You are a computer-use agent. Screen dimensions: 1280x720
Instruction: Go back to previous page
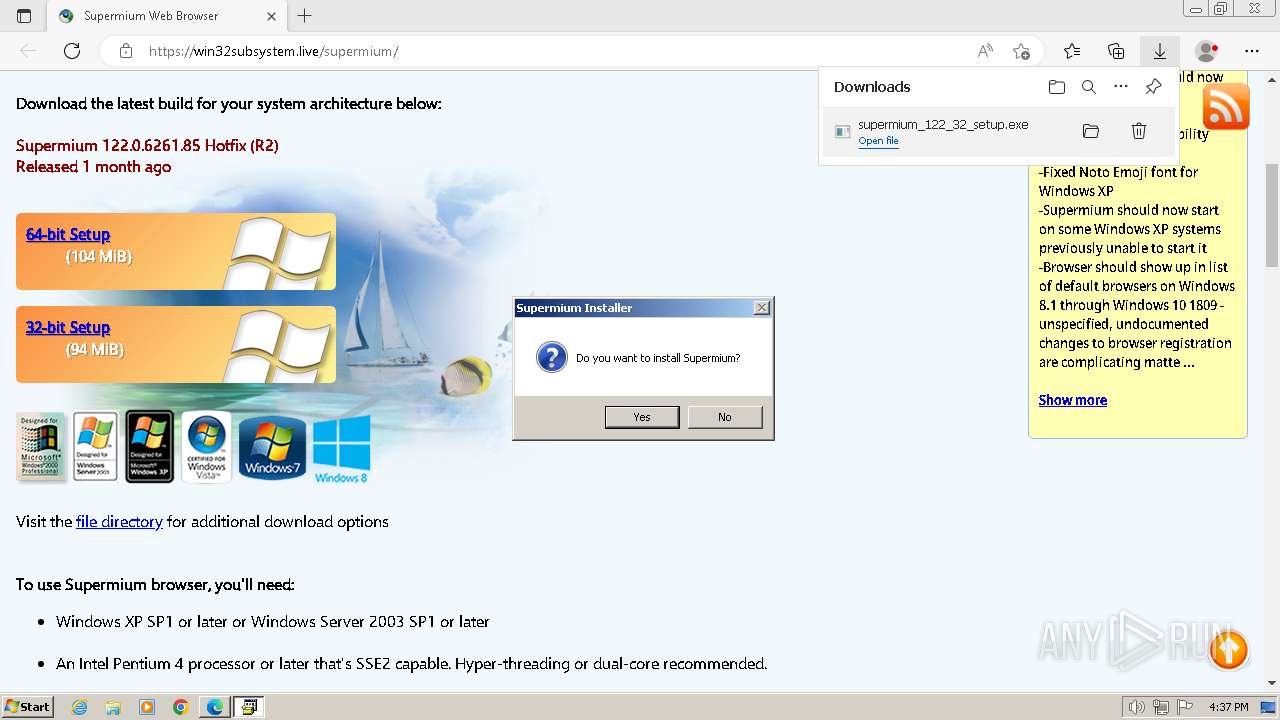(28, 51)
